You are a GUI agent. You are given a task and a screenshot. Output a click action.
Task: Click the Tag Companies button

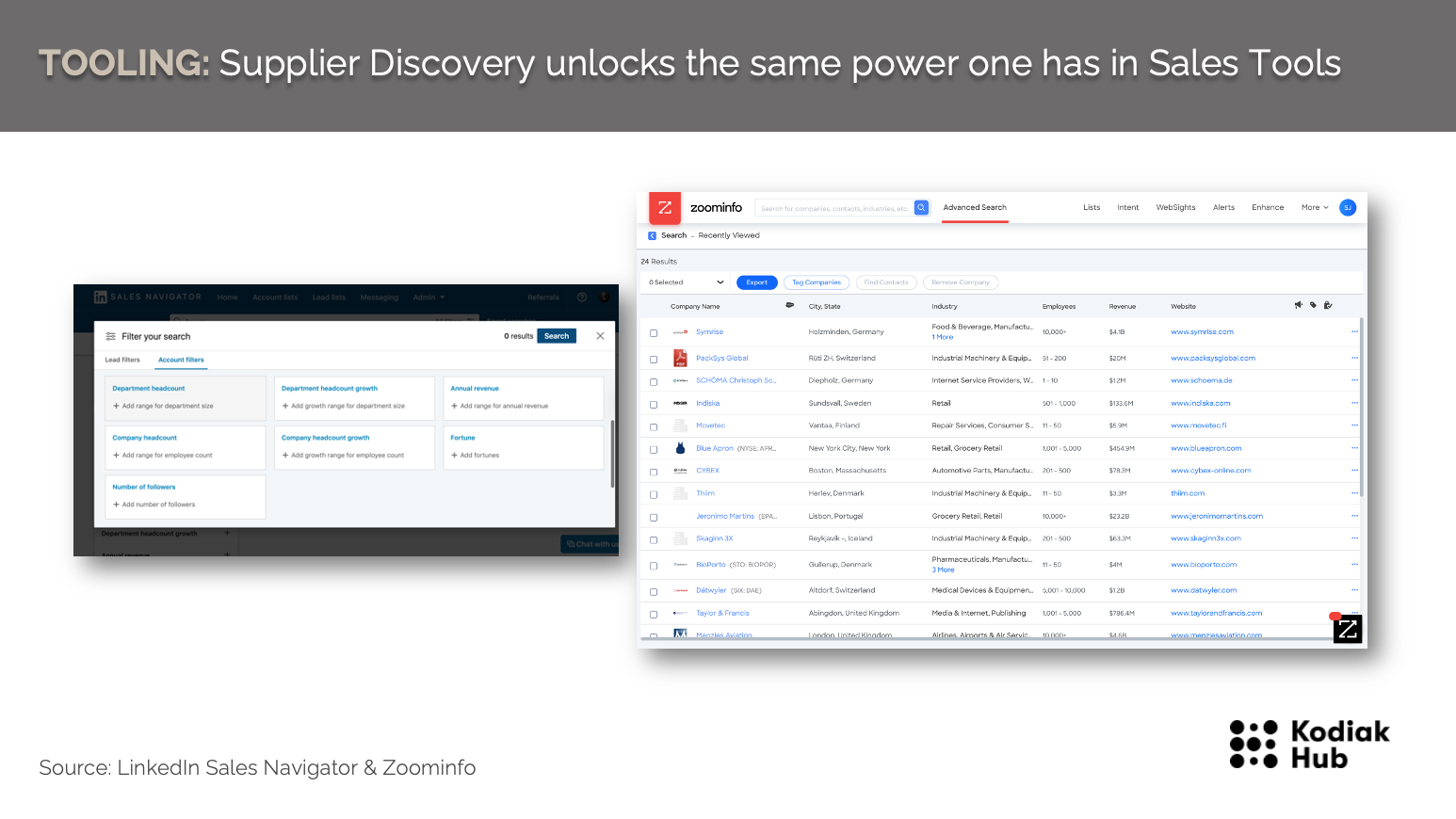pyautogui.click(x=817, y=282)
